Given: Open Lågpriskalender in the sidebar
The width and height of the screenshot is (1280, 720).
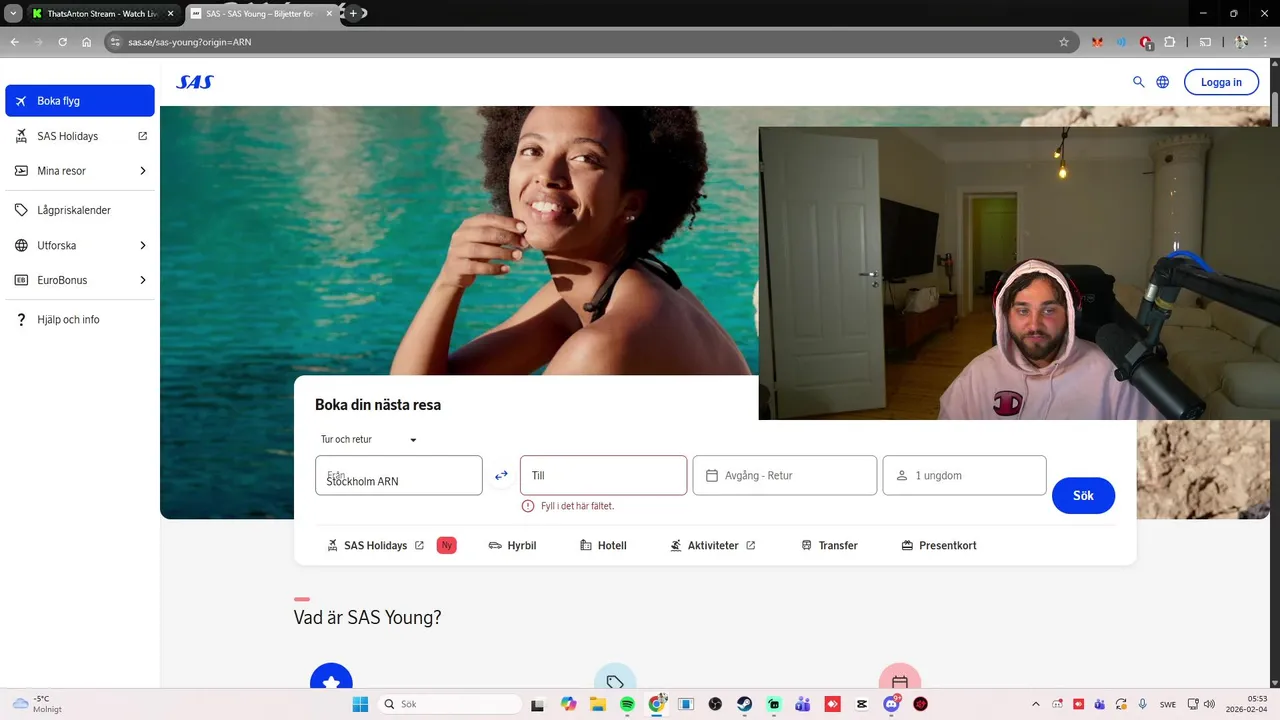Looking at the screenshot, I should (x=80, y=210).
